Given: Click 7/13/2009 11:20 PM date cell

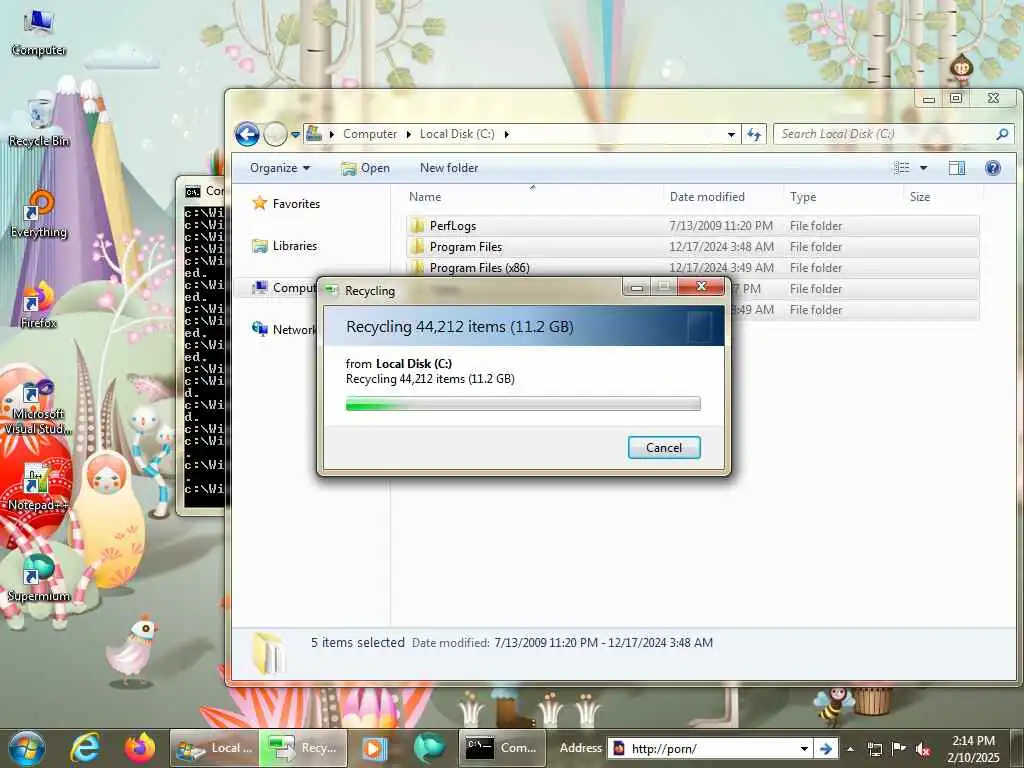Looking at the screenshot, I should [x=721, y=226].
